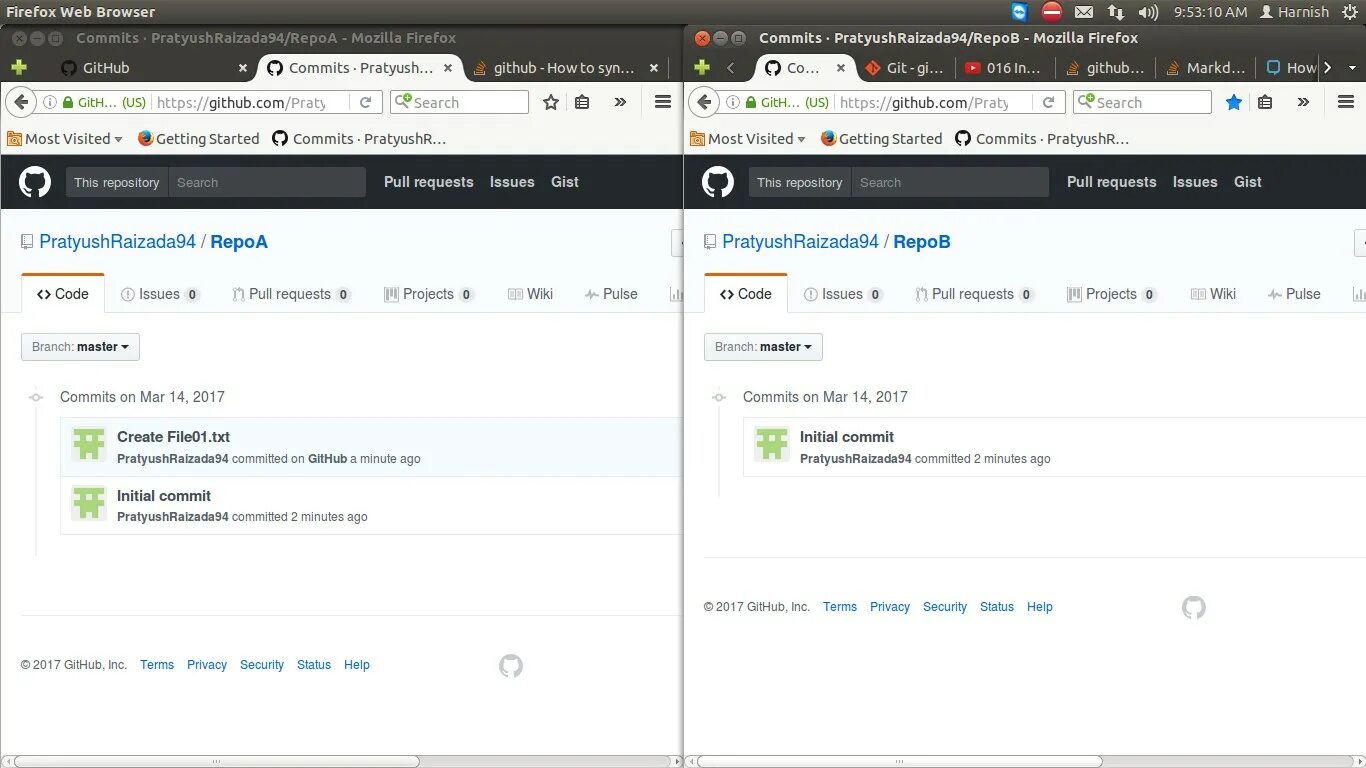This screenshot has height=768, width=1366.
Task: Click GitHub octocat logo in RepoB header
Action: [x=718, y=182]
